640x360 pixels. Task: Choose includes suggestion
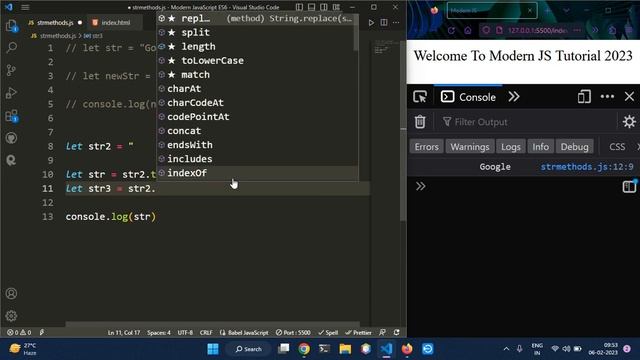(x=258, y=159)
